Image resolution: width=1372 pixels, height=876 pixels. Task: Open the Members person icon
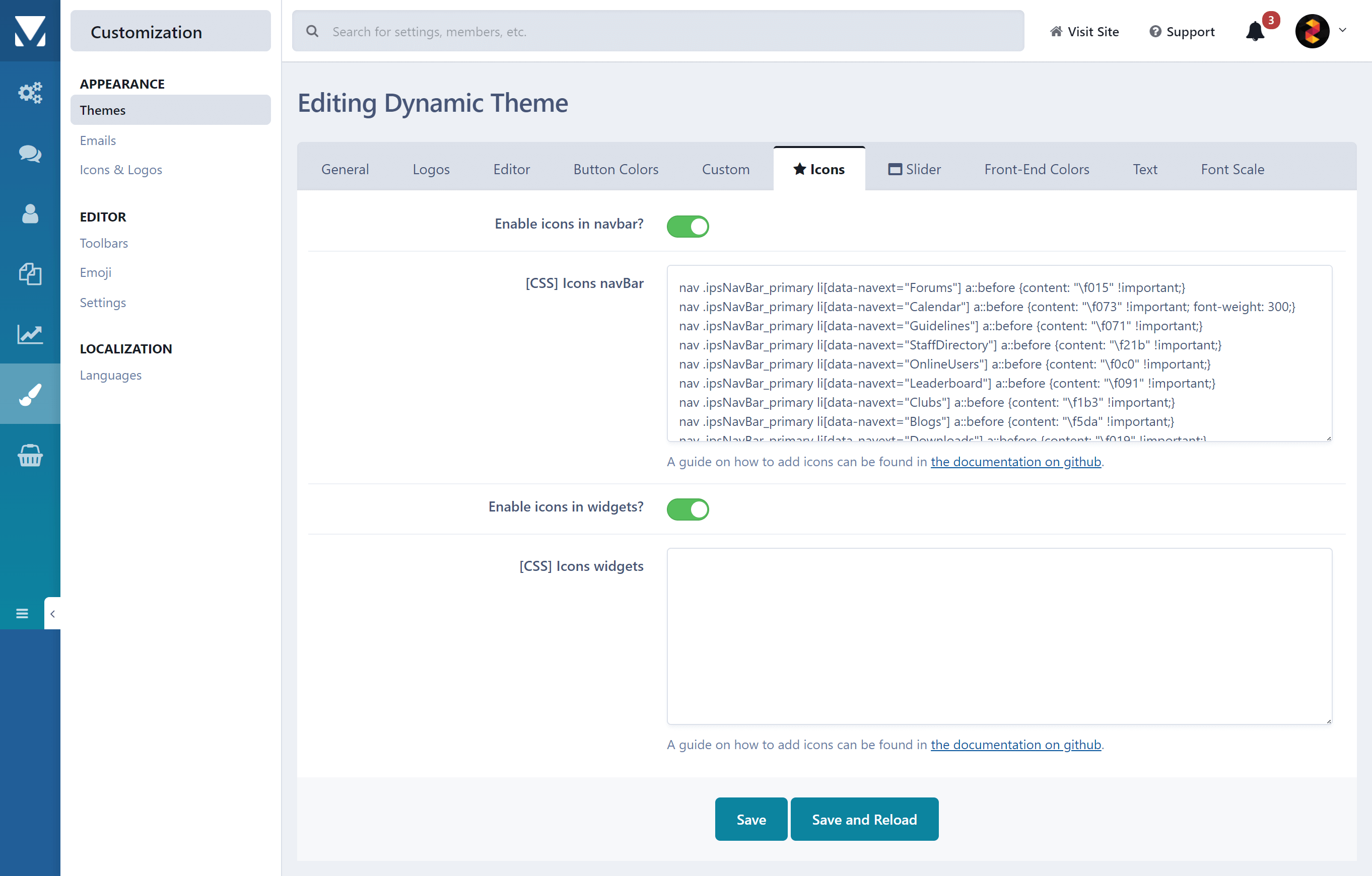30,213
